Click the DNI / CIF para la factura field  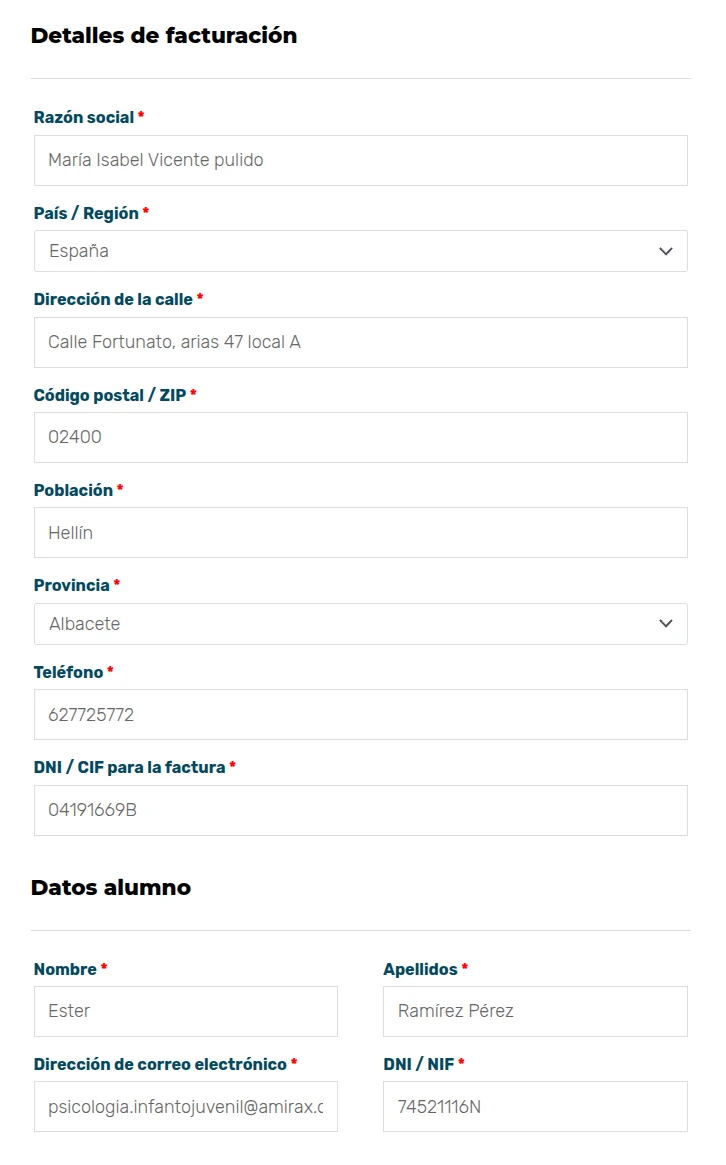click(360, 811)
